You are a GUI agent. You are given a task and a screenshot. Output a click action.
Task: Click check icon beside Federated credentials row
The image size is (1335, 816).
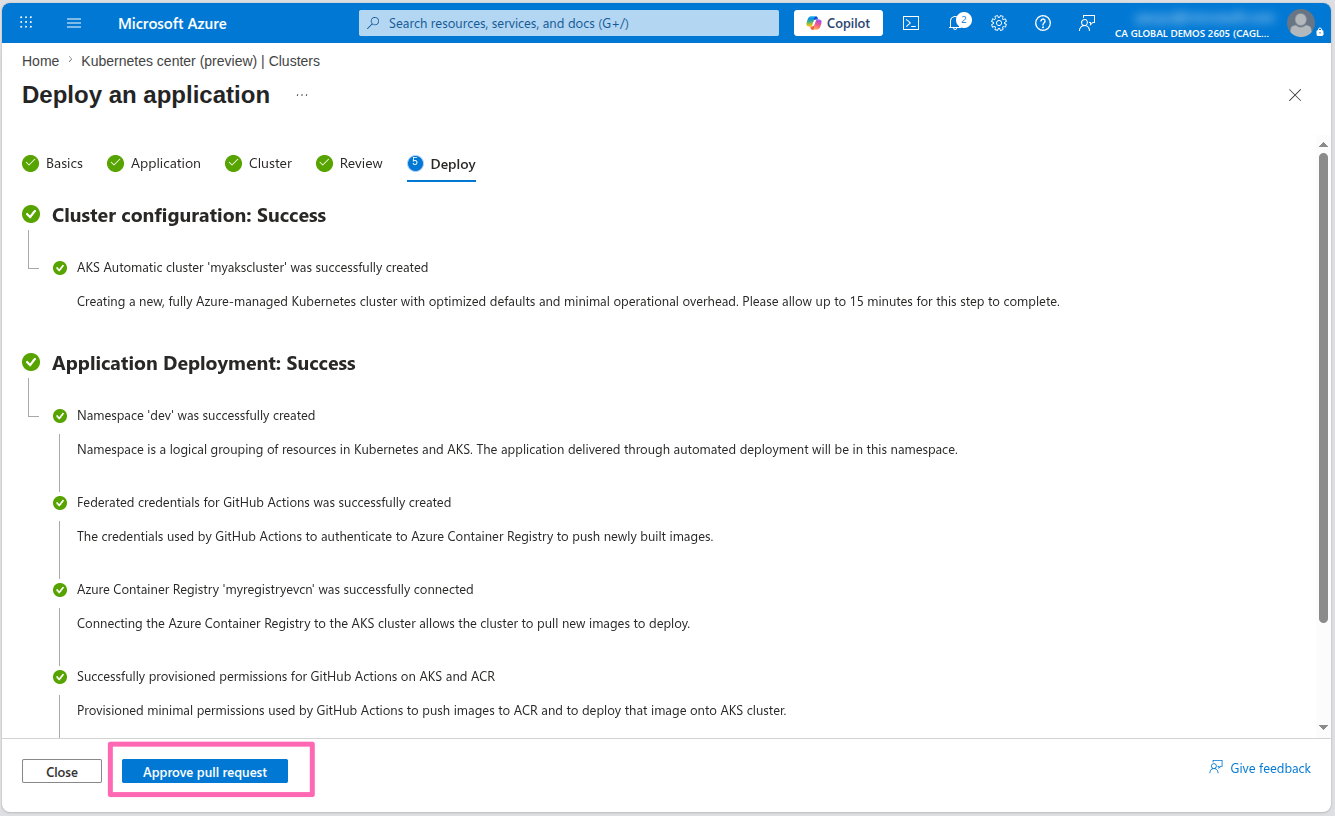coord(60,503)
